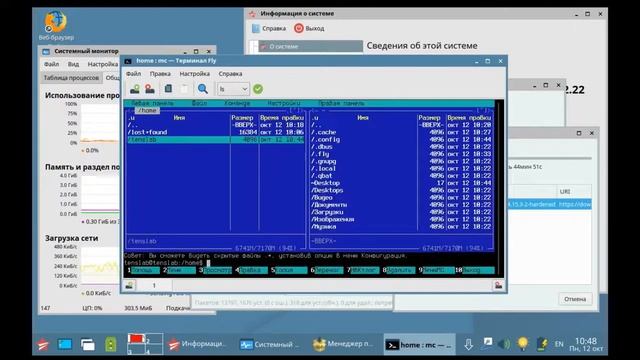Image resolution: width=640 pixels, height=360 pixels.
Task: Click F8 Удалить key in mc bar
Action: (399, 270)
